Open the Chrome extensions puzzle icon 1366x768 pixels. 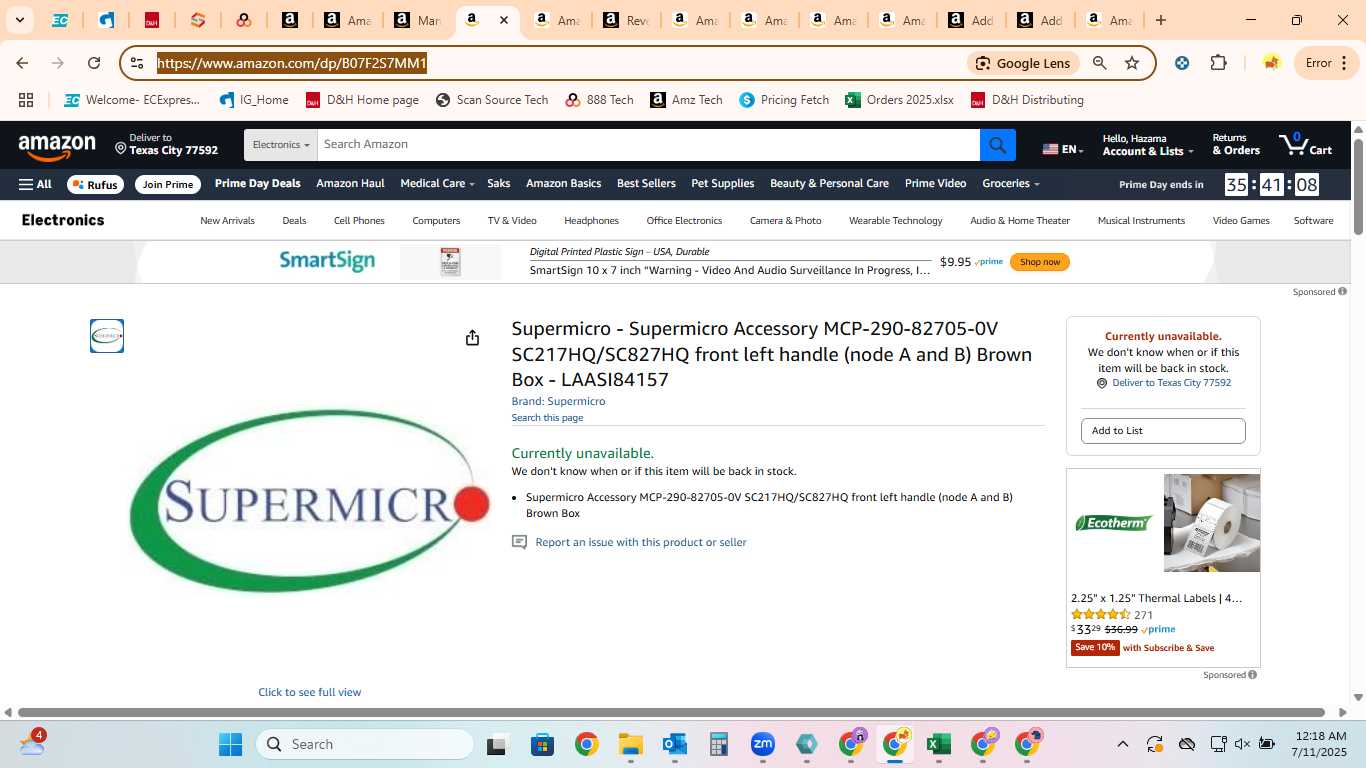pyautogui.click(x=1218, y=63)
